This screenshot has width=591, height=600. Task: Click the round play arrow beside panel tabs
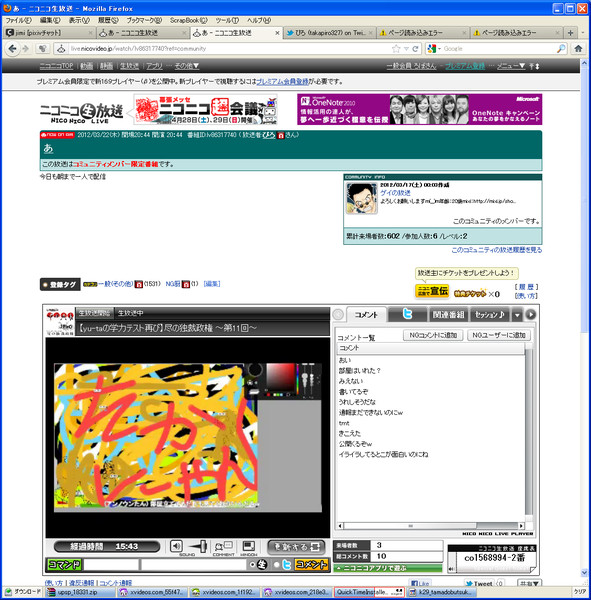click(x=531, y=315)
